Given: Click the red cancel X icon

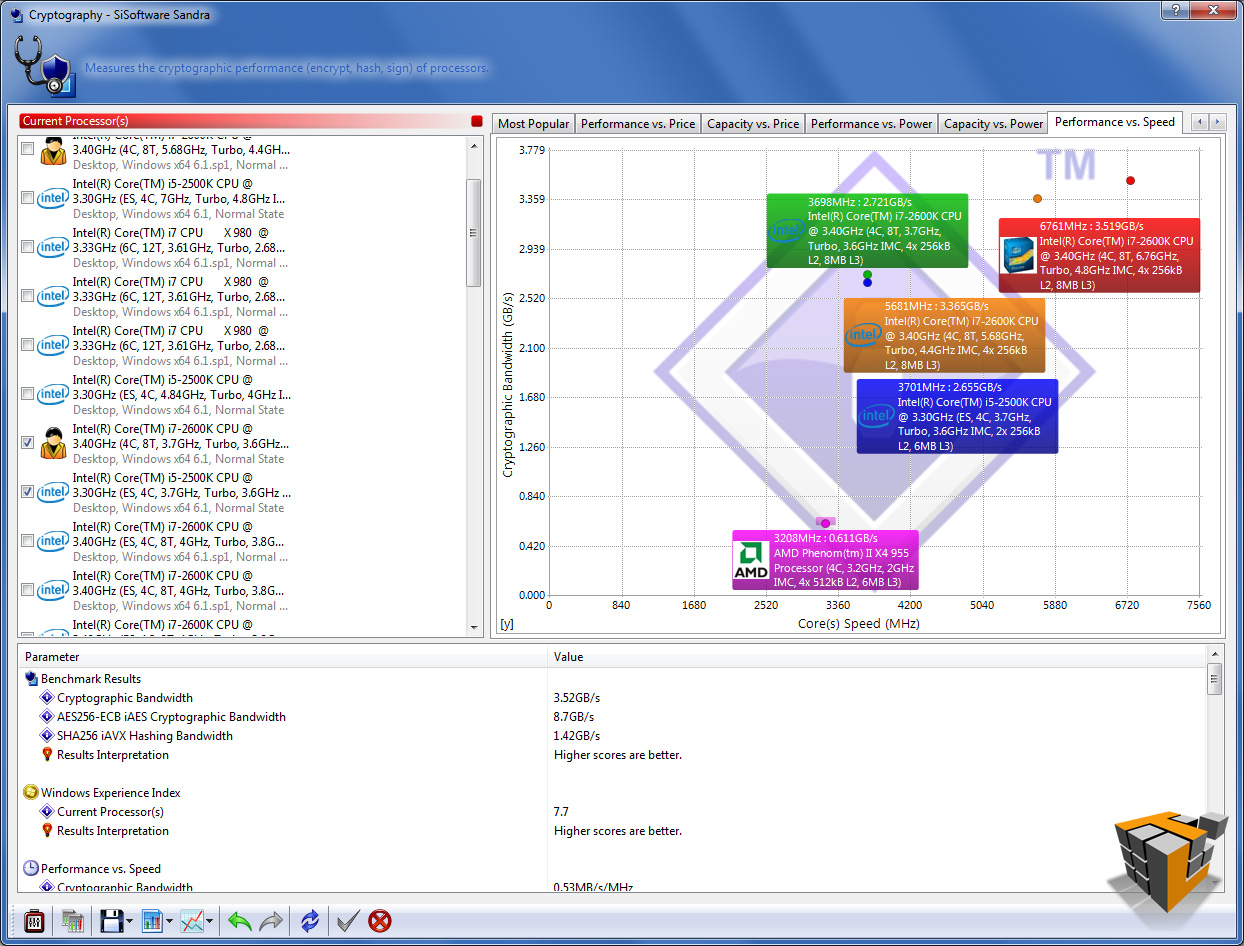Looking at the screenshot, I should (380, 920).
